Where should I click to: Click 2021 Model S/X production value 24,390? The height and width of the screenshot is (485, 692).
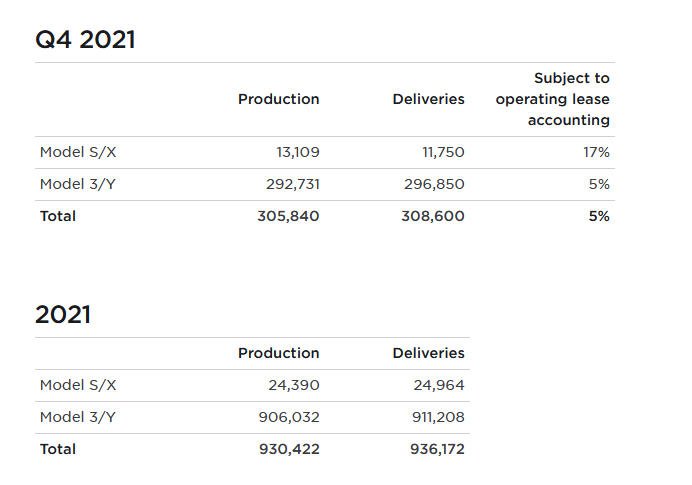pos(293,385)
